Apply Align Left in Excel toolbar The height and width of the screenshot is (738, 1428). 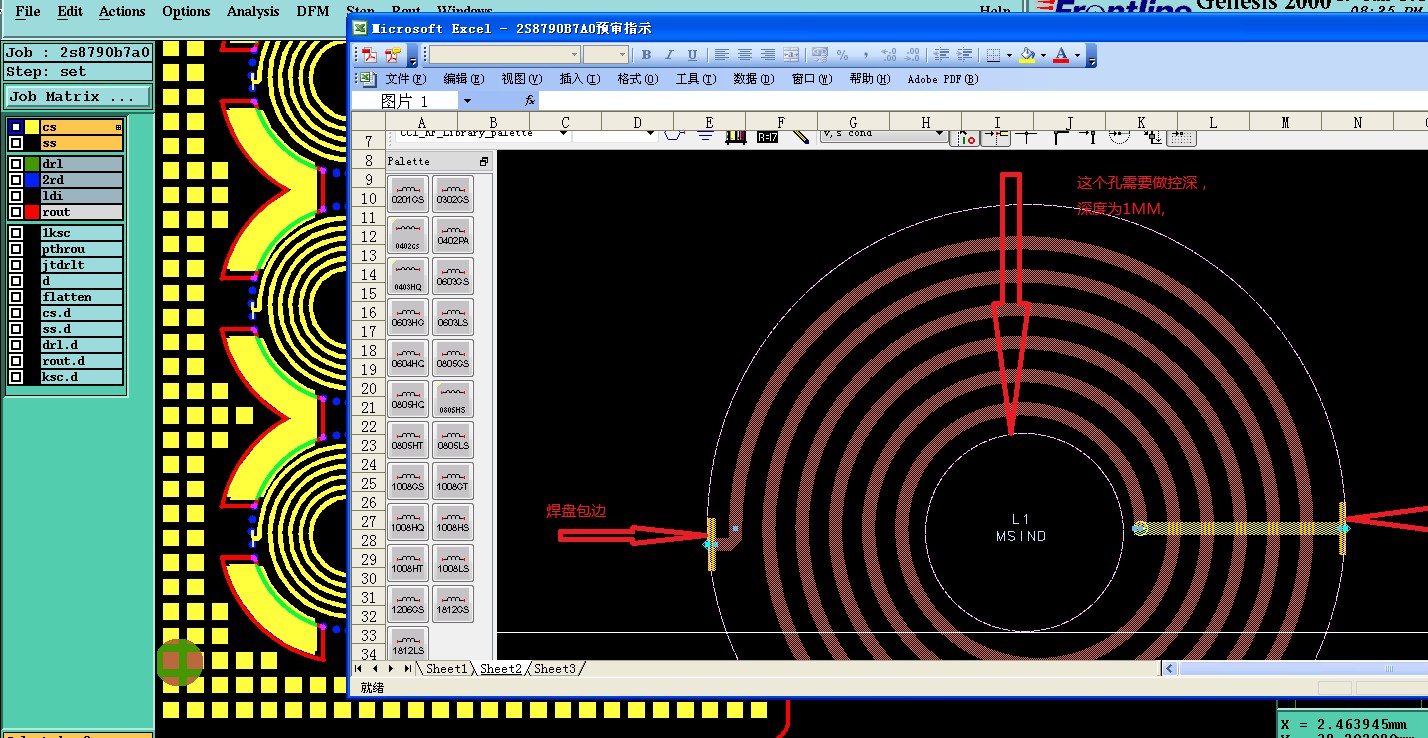[x=720, y=55]
